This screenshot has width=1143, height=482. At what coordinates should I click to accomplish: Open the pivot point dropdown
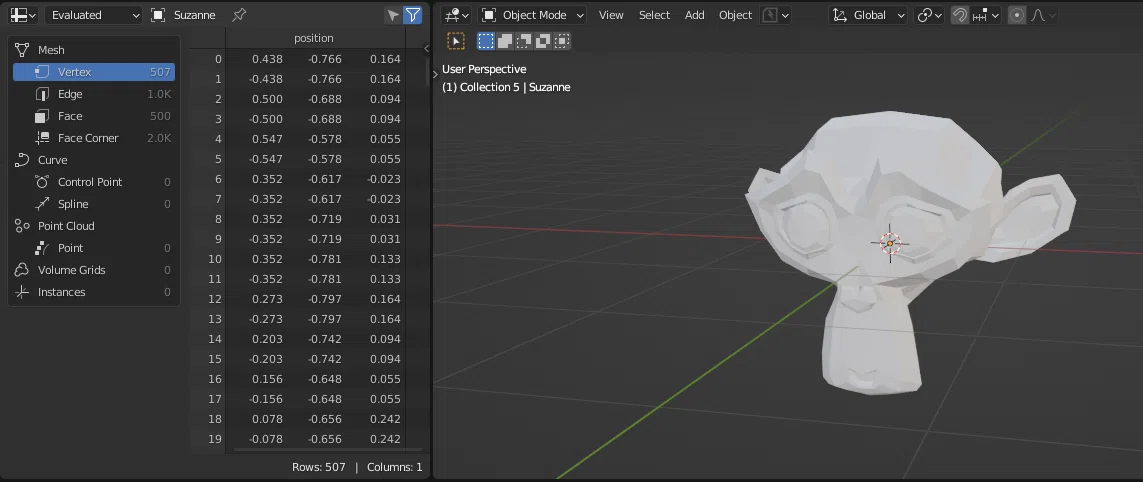pyautogui.click(x=929, y=15)
